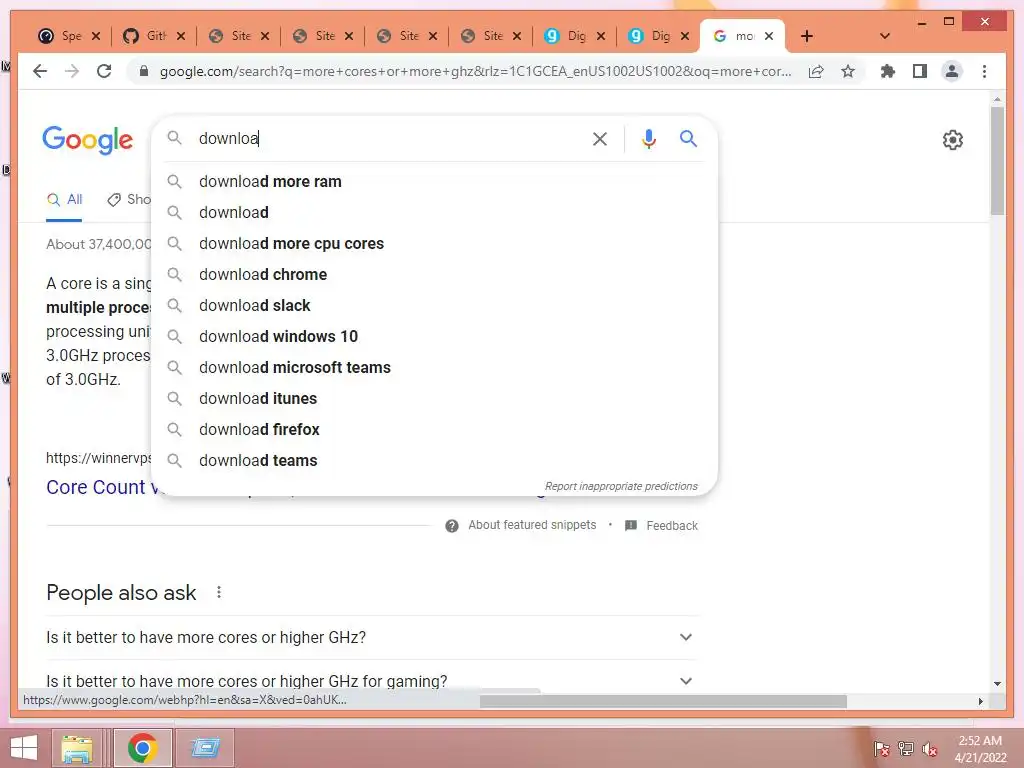Toggle the browser side panel icon
Screen dimensions: 1024x768
[920, 71]
